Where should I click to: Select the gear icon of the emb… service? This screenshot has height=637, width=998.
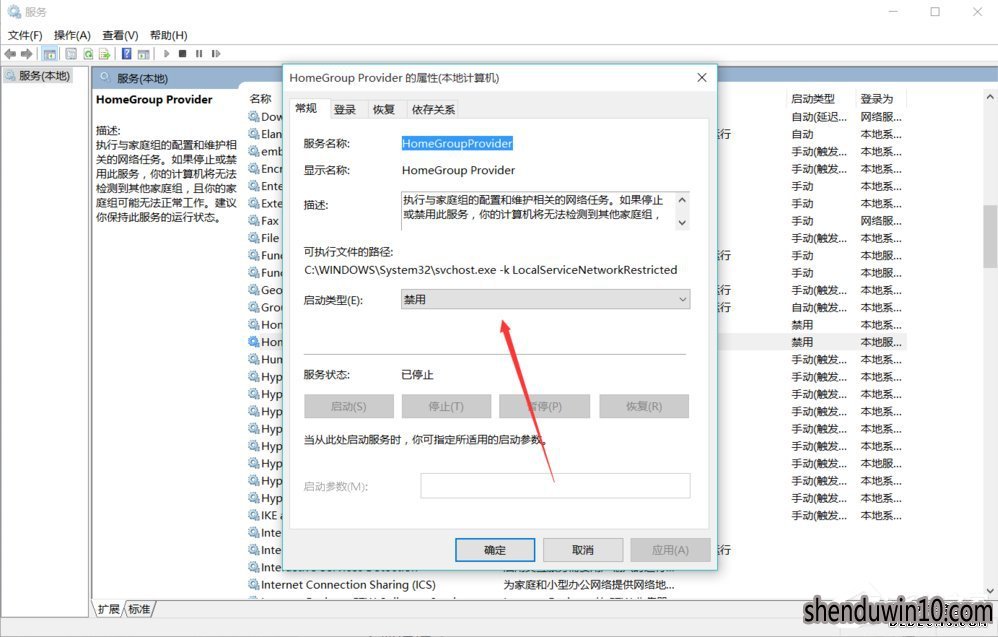254,151
